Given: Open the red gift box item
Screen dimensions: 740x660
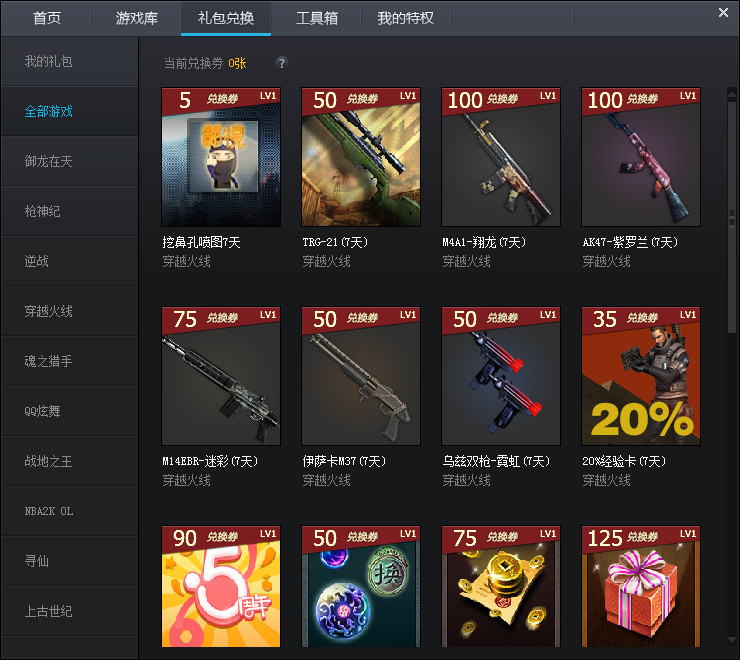Looking at the screenshot, I should (x=641, y=586).
